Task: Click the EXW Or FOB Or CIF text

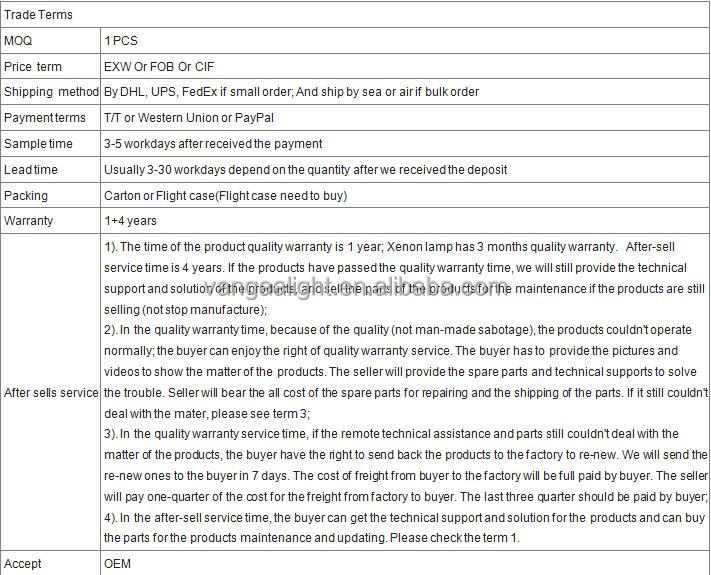Action: tap(159, 67)
